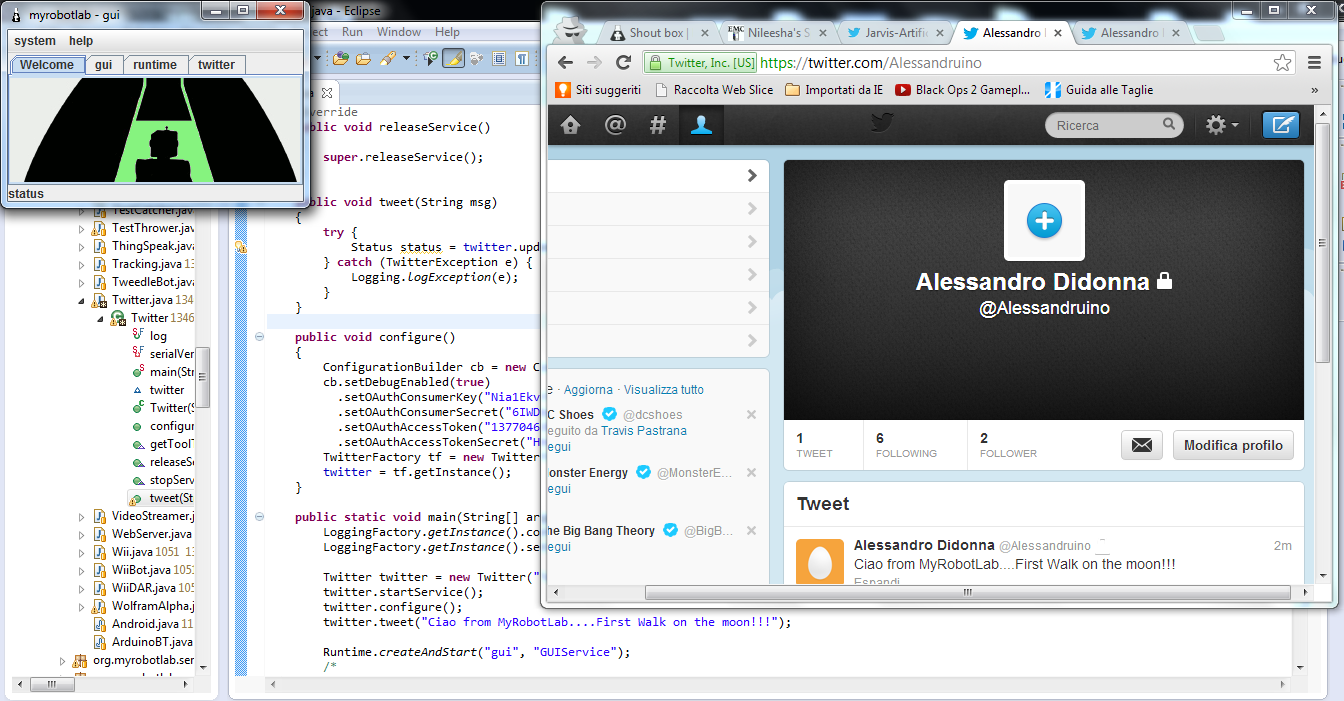Dismiss the Monster Energy follow suggestion

752,472
